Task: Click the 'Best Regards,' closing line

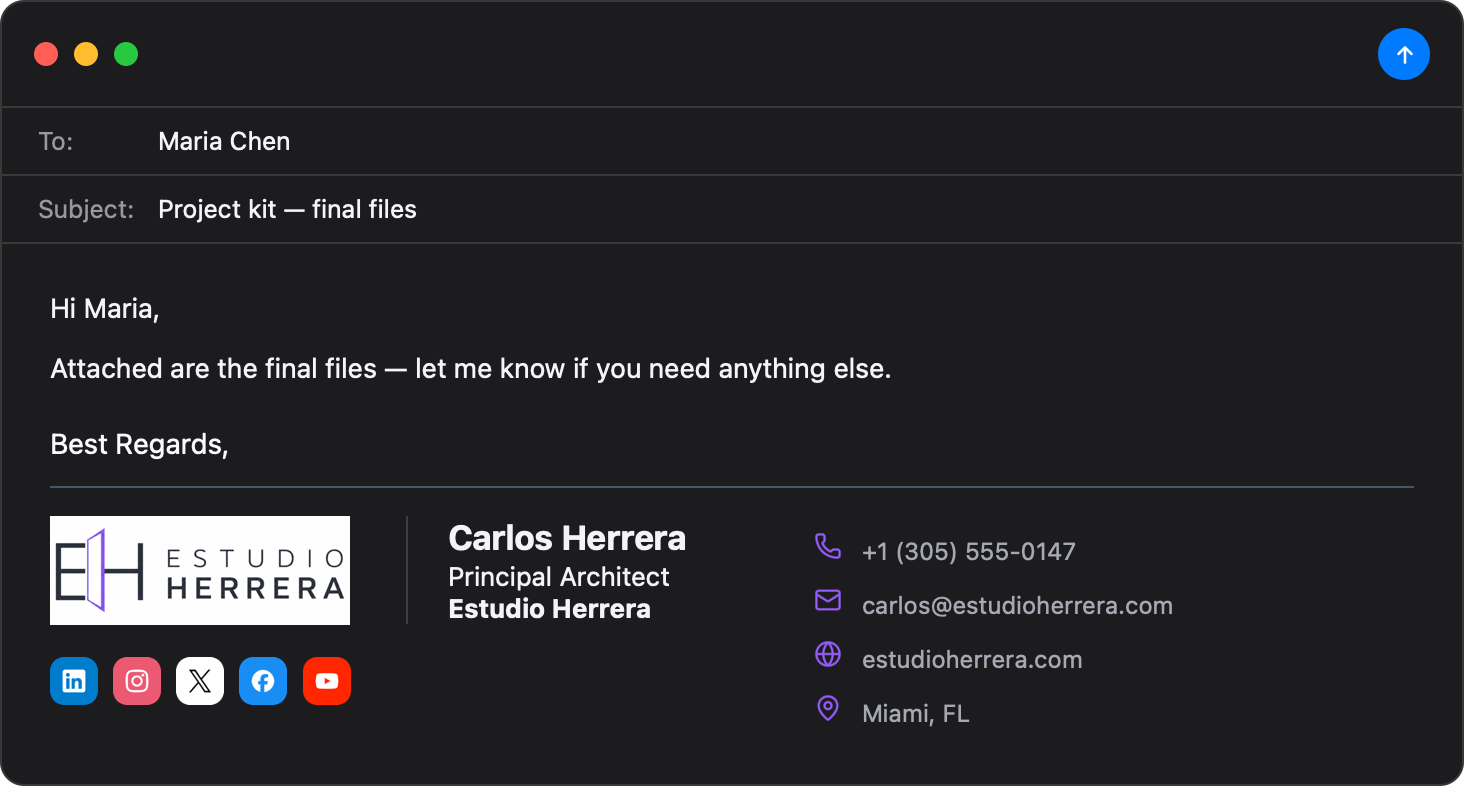Action: pyautogui.click(x=140, y=445)
